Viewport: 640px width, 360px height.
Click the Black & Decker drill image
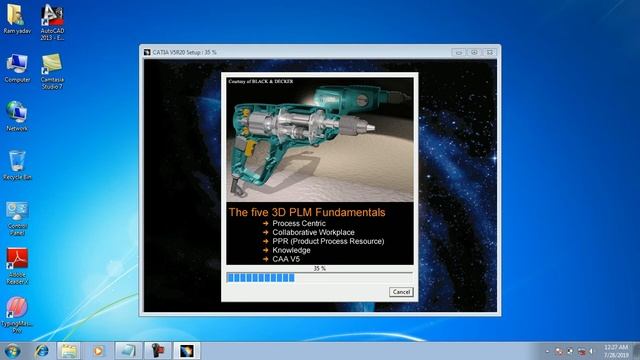(x=320, y=140)
